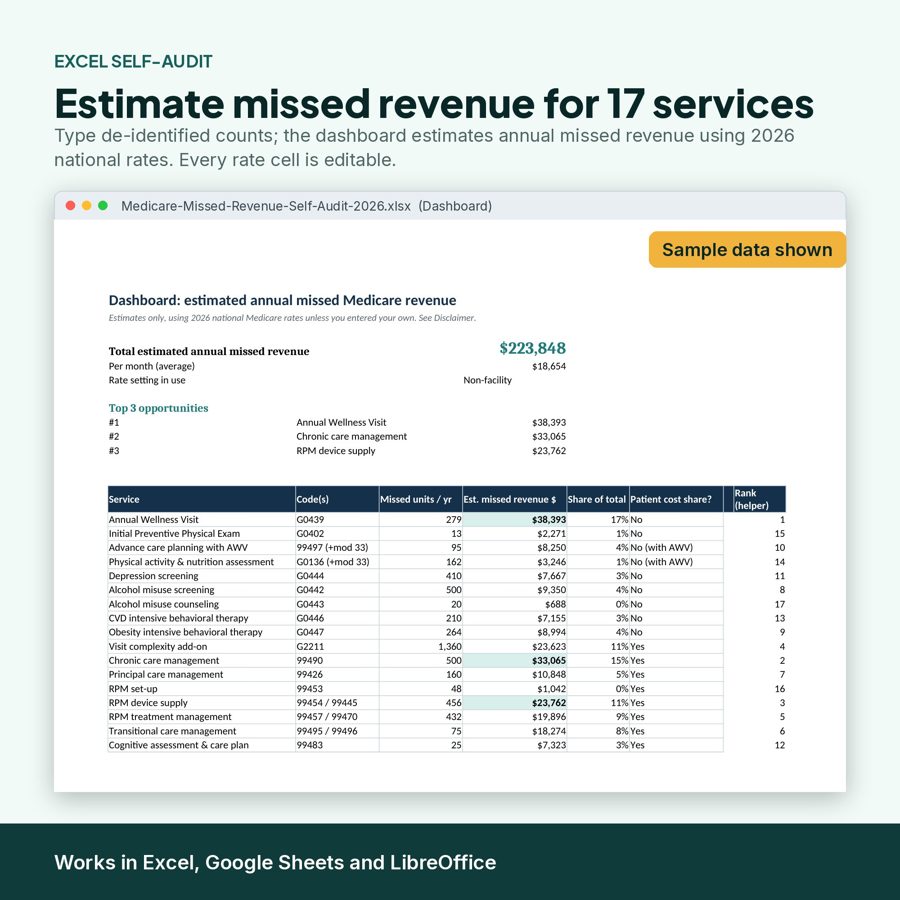Click the 'EXCEL SELF-AUDIT' label

coord(133,61)
